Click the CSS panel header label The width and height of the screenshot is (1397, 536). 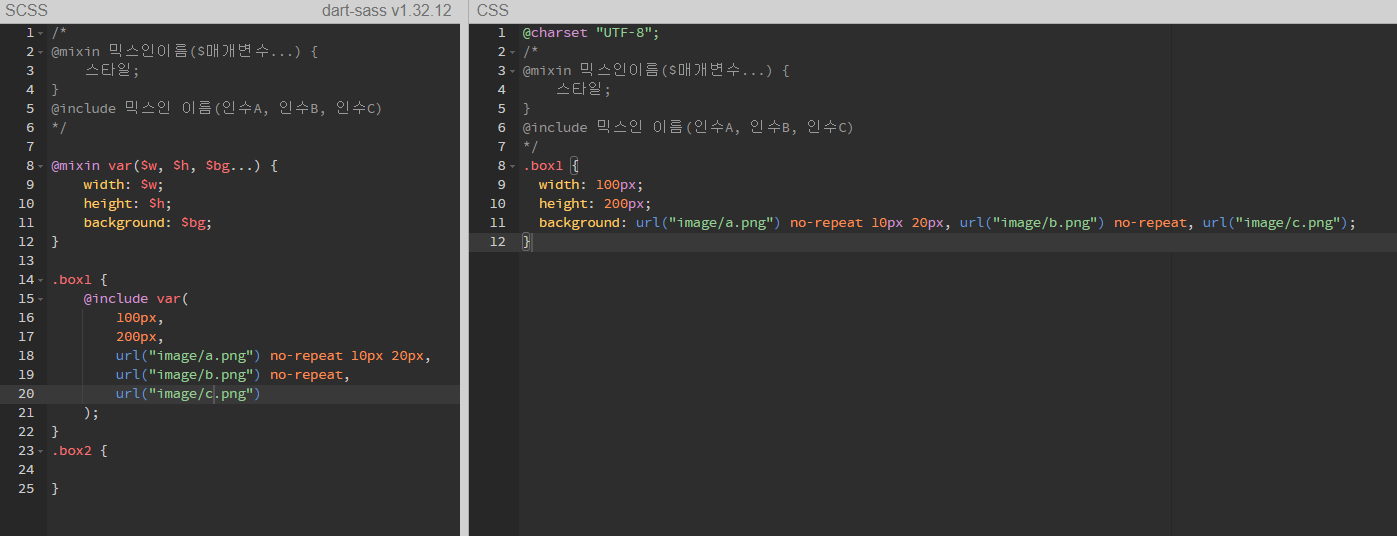click(493, 11)
